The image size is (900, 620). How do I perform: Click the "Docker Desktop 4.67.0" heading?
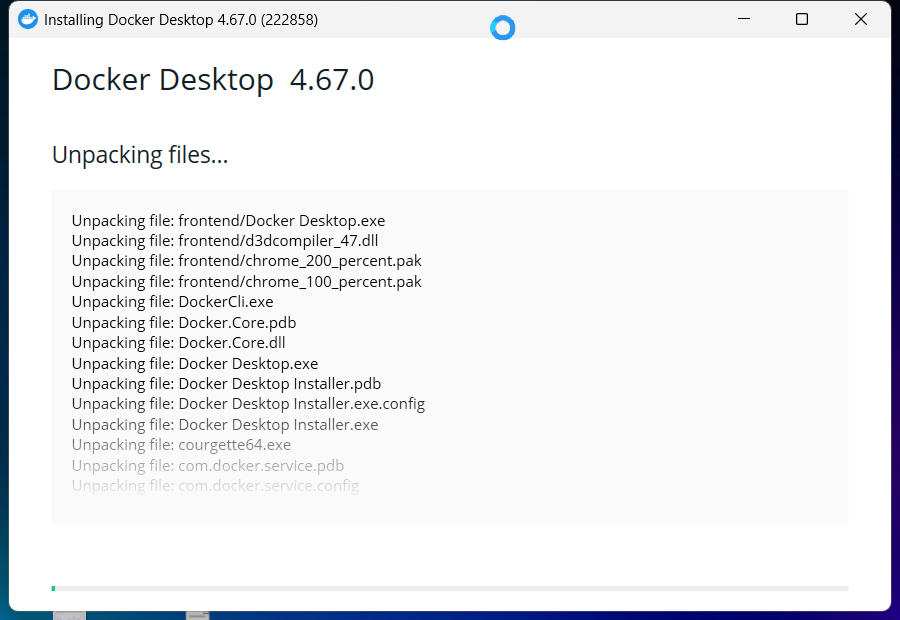coord(213,80)
